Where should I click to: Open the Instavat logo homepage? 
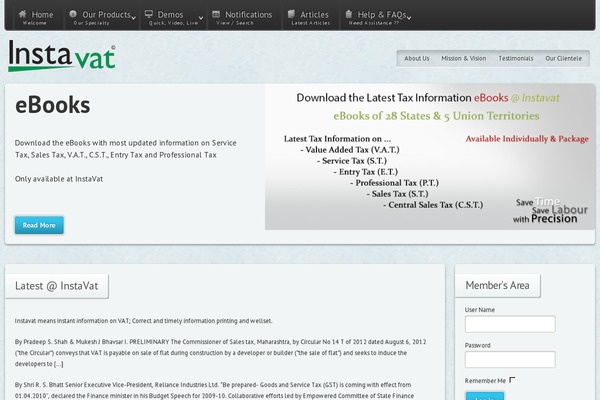62,56
